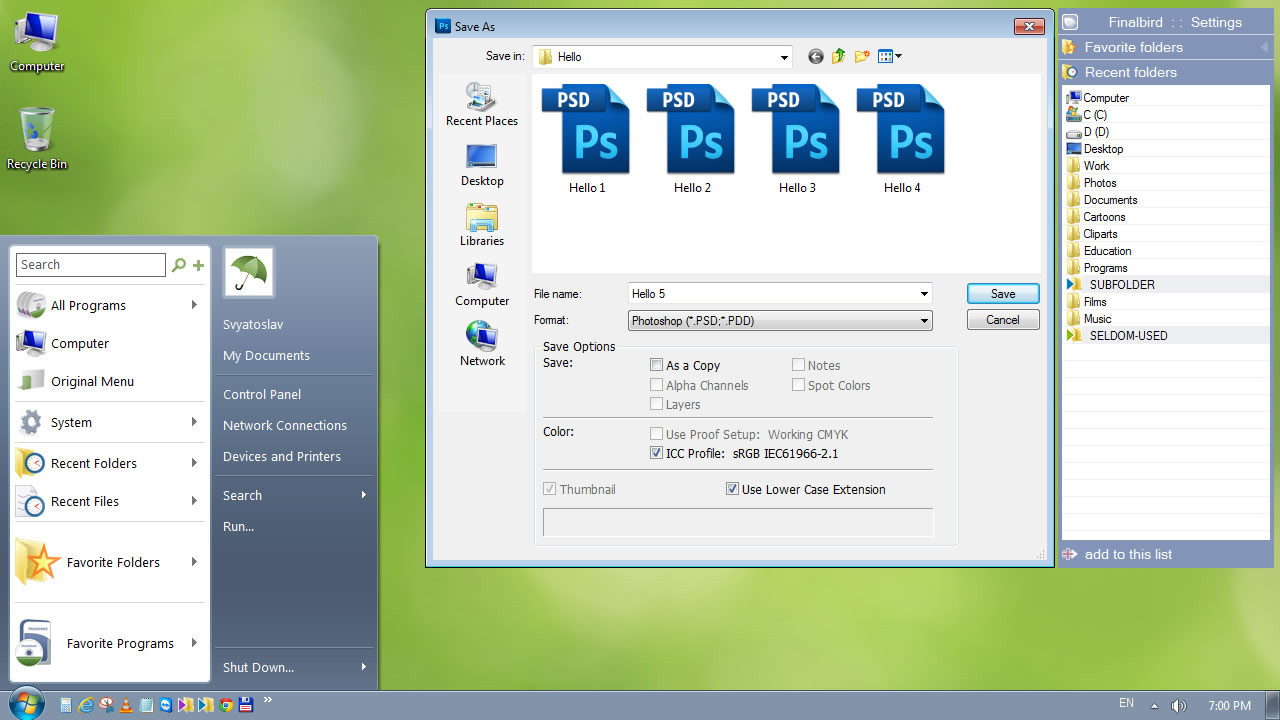Viewport: 1280px width, 720px height.
Task: Toggle the Spot Colors checkbox
Action: click(799, 385)
